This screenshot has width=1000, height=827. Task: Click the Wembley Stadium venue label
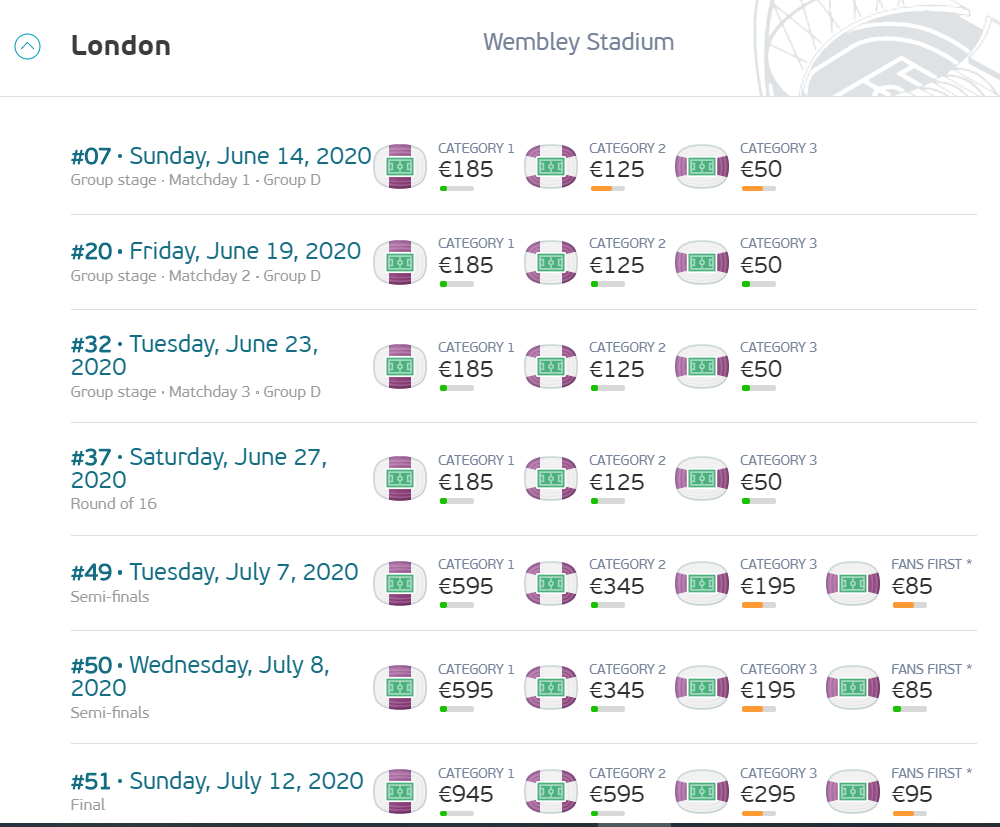pyautogui.click(x=578, y=42)
